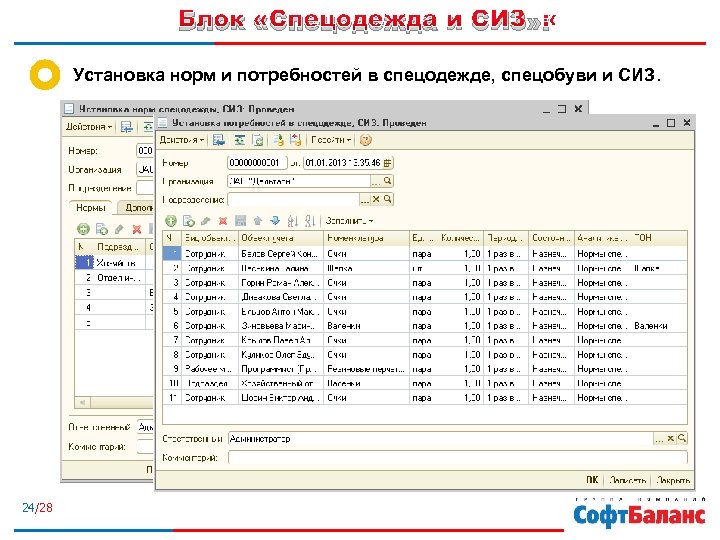
Task: Open the Заполнить dropdown
Action: 349,221
